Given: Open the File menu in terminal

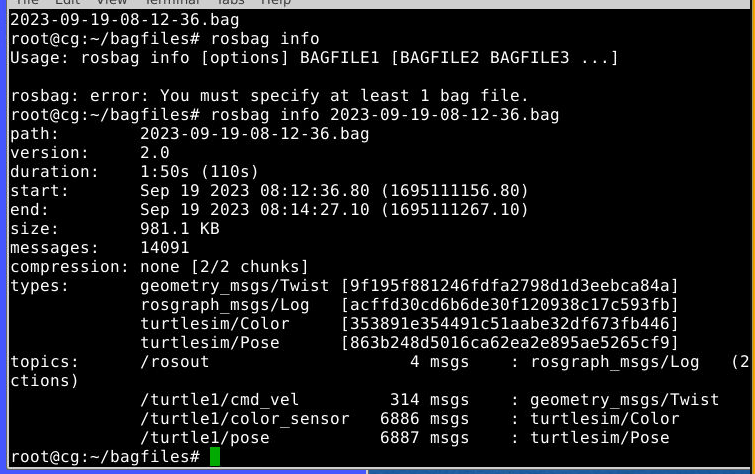Looking at the screenshot, I should click(x=27, y=2).
